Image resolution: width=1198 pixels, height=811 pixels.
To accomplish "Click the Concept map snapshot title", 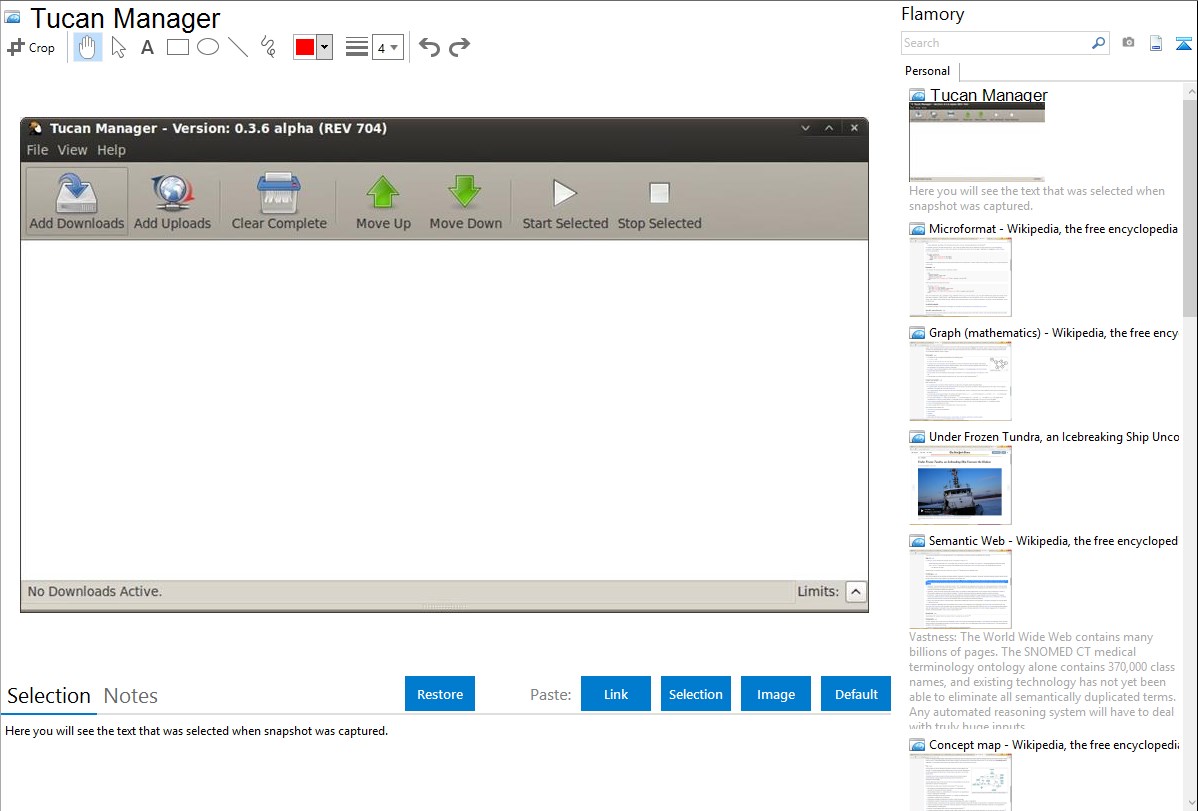I will pos(1054,744).
